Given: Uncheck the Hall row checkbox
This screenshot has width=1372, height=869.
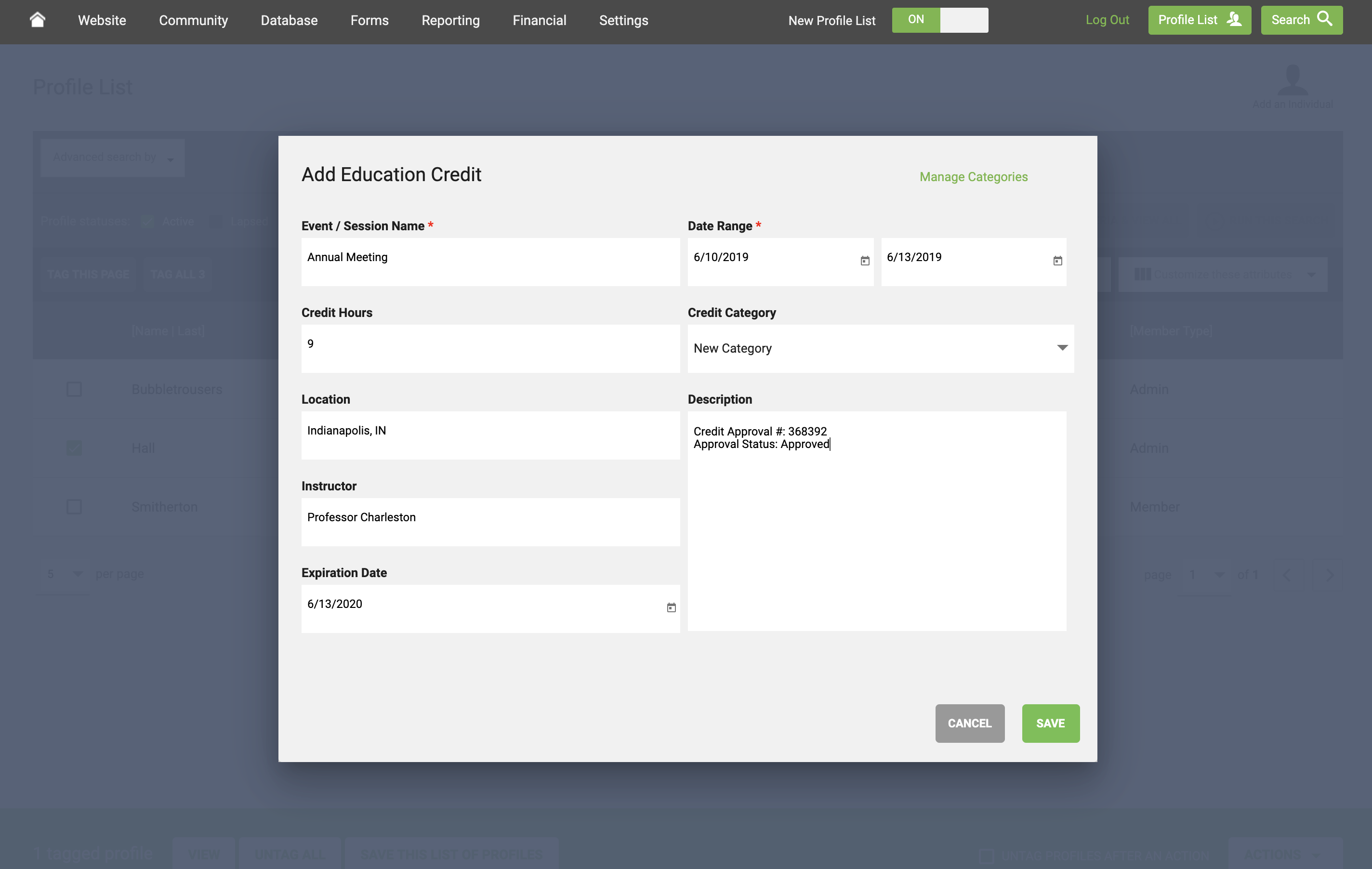Looking at the screenshot, I should pos(74,448).
